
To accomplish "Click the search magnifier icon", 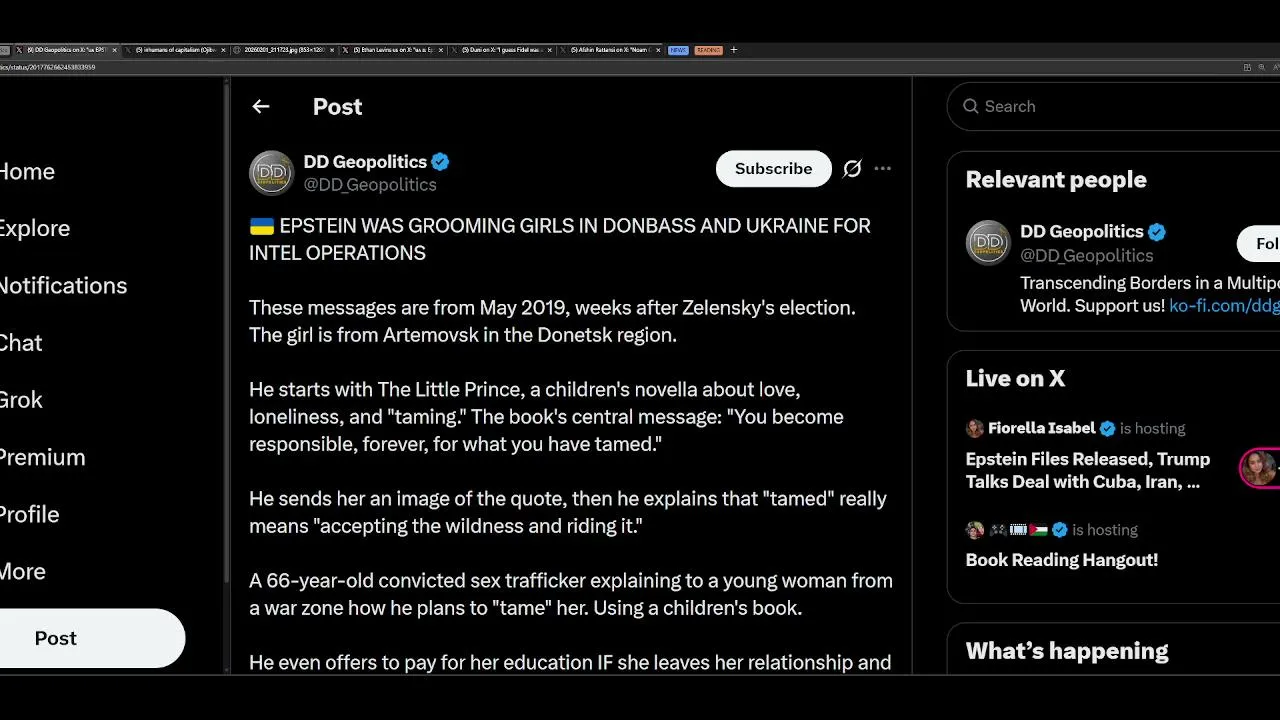I will (970, 106).
